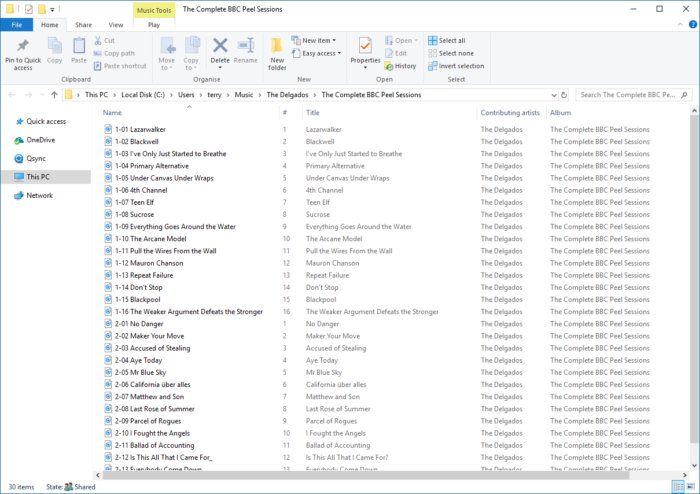
Task: Go up one folder with the Up arrow
Action: [54, 95]
